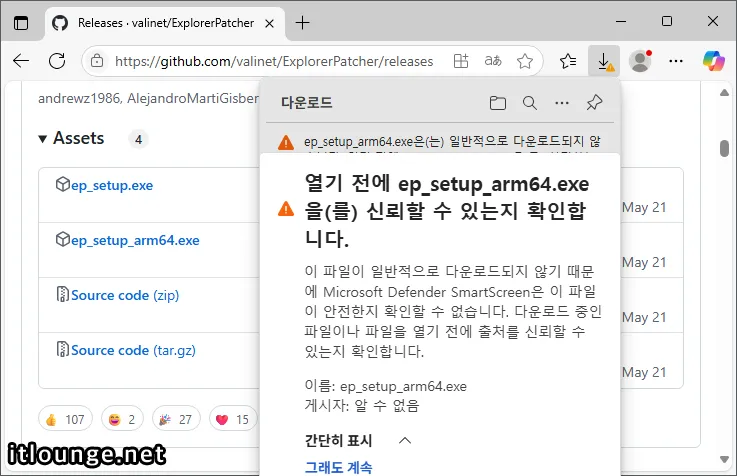Download ep_setup_arm64.exe asset

(x=135, y=240)
